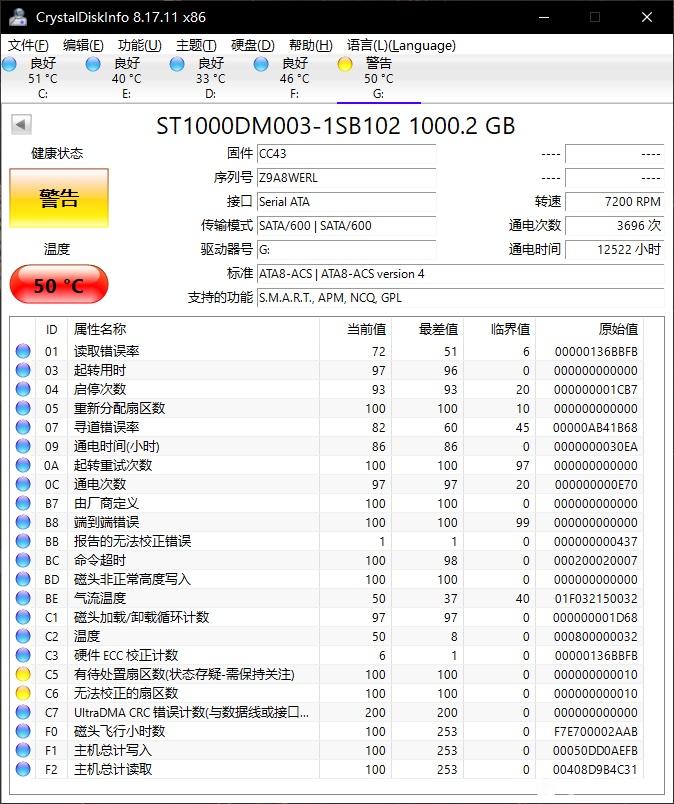Image resolution: width=674 pixels, height=804 pixels.
Task: Click the 固件 field showing CC43
Action: [346, 153]
